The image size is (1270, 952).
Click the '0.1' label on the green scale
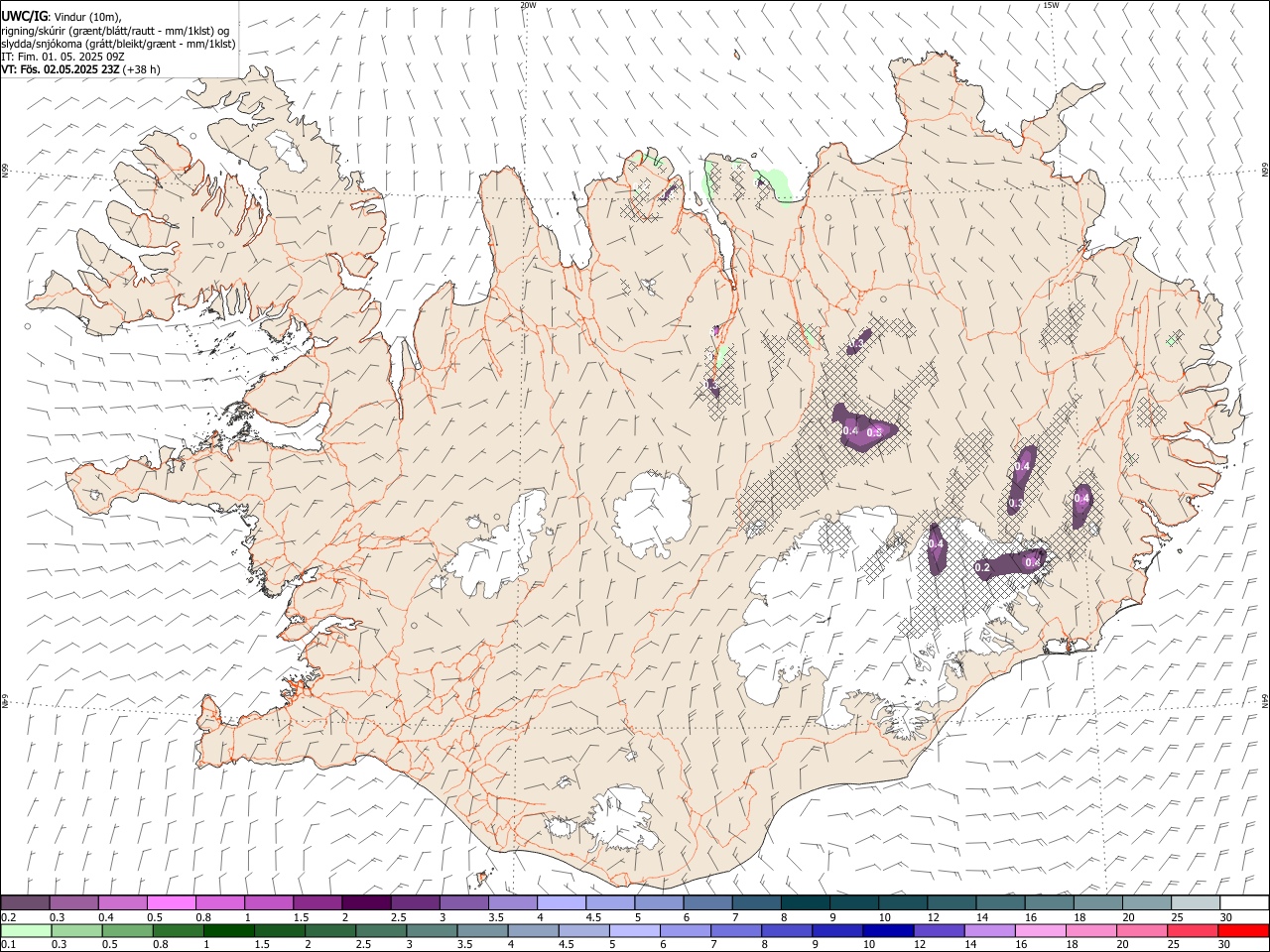click(x=8, y=944)
